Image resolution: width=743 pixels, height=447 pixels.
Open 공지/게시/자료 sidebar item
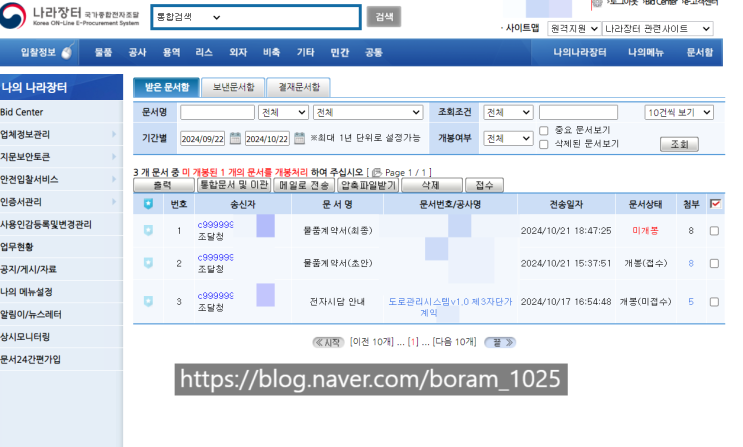61,269
